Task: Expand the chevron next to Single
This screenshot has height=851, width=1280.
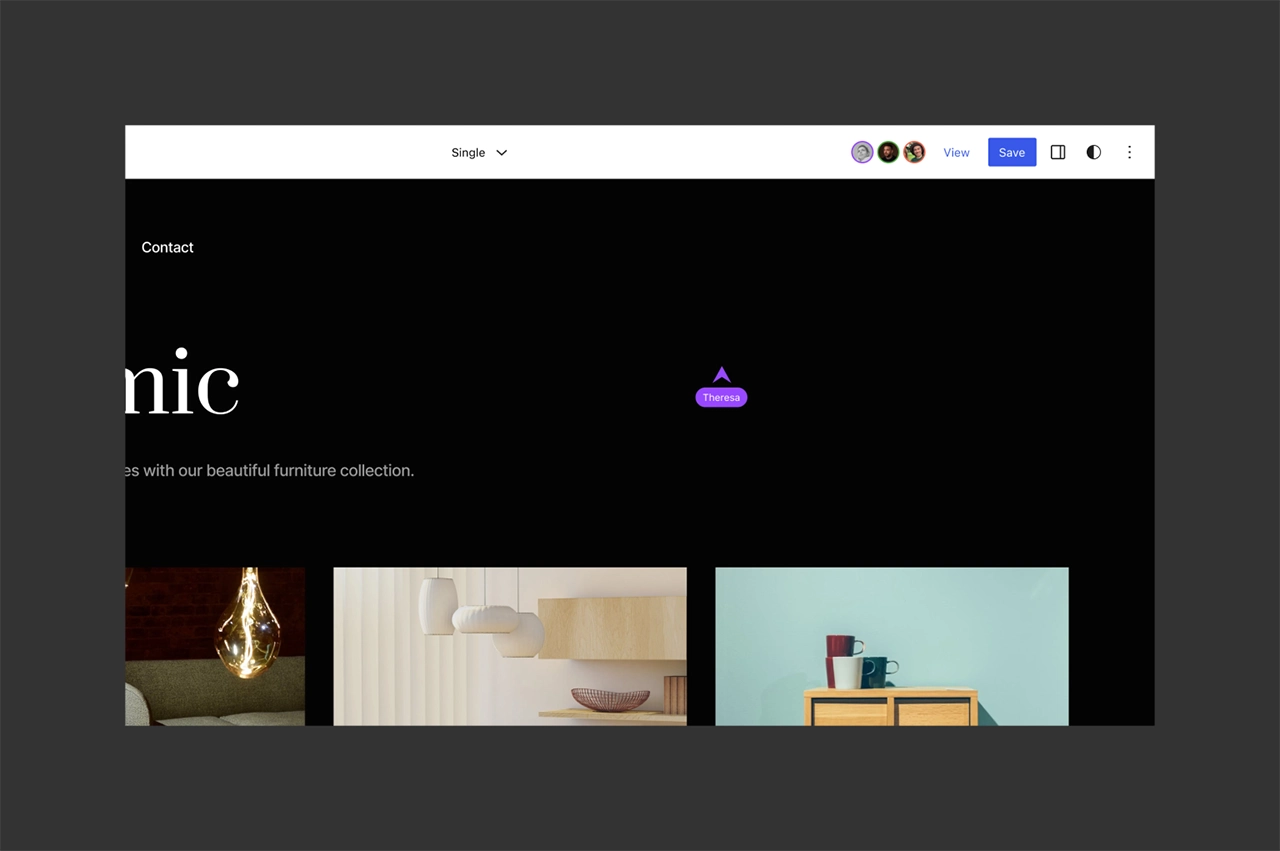Action: click(x=502, y=153)
